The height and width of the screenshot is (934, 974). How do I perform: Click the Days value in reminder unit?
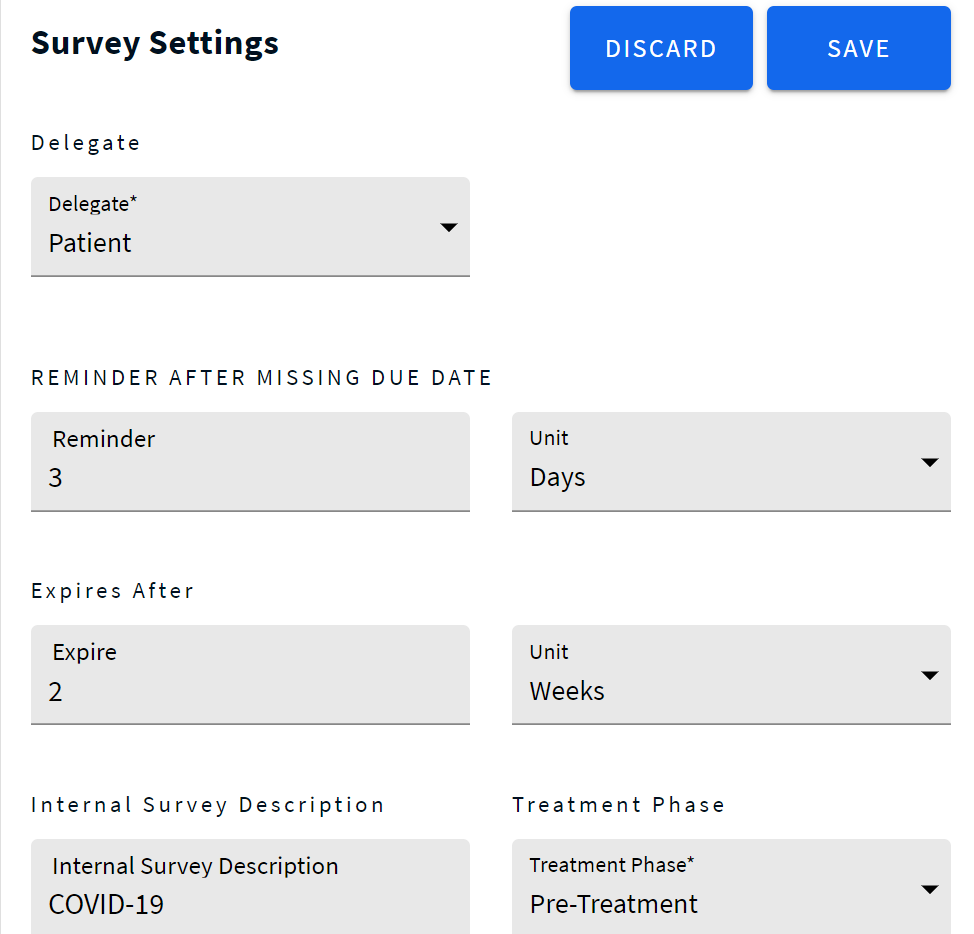[558, 478]
